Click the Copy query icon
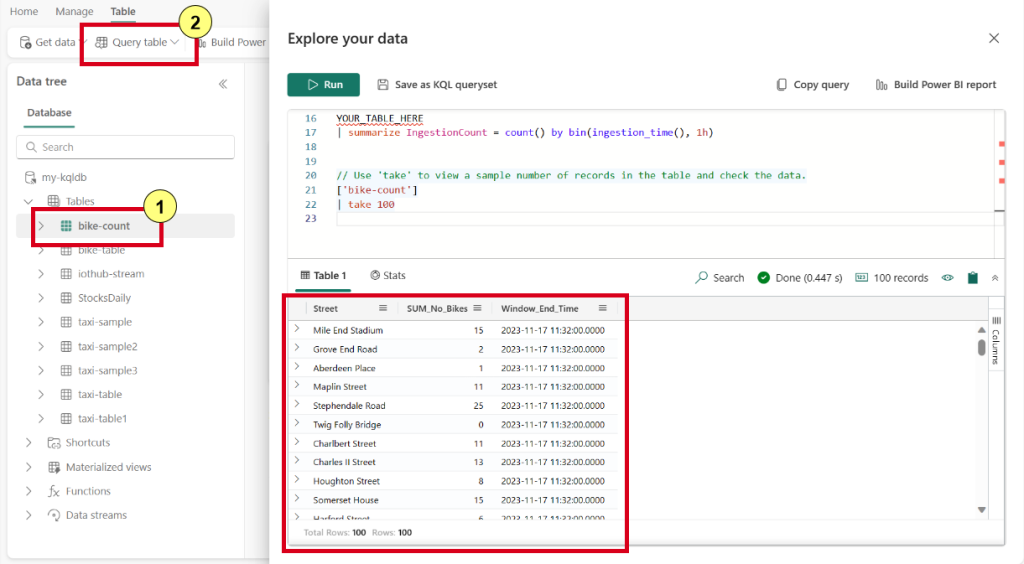Viewport: 1024px width, 564px height. [781, 85]
